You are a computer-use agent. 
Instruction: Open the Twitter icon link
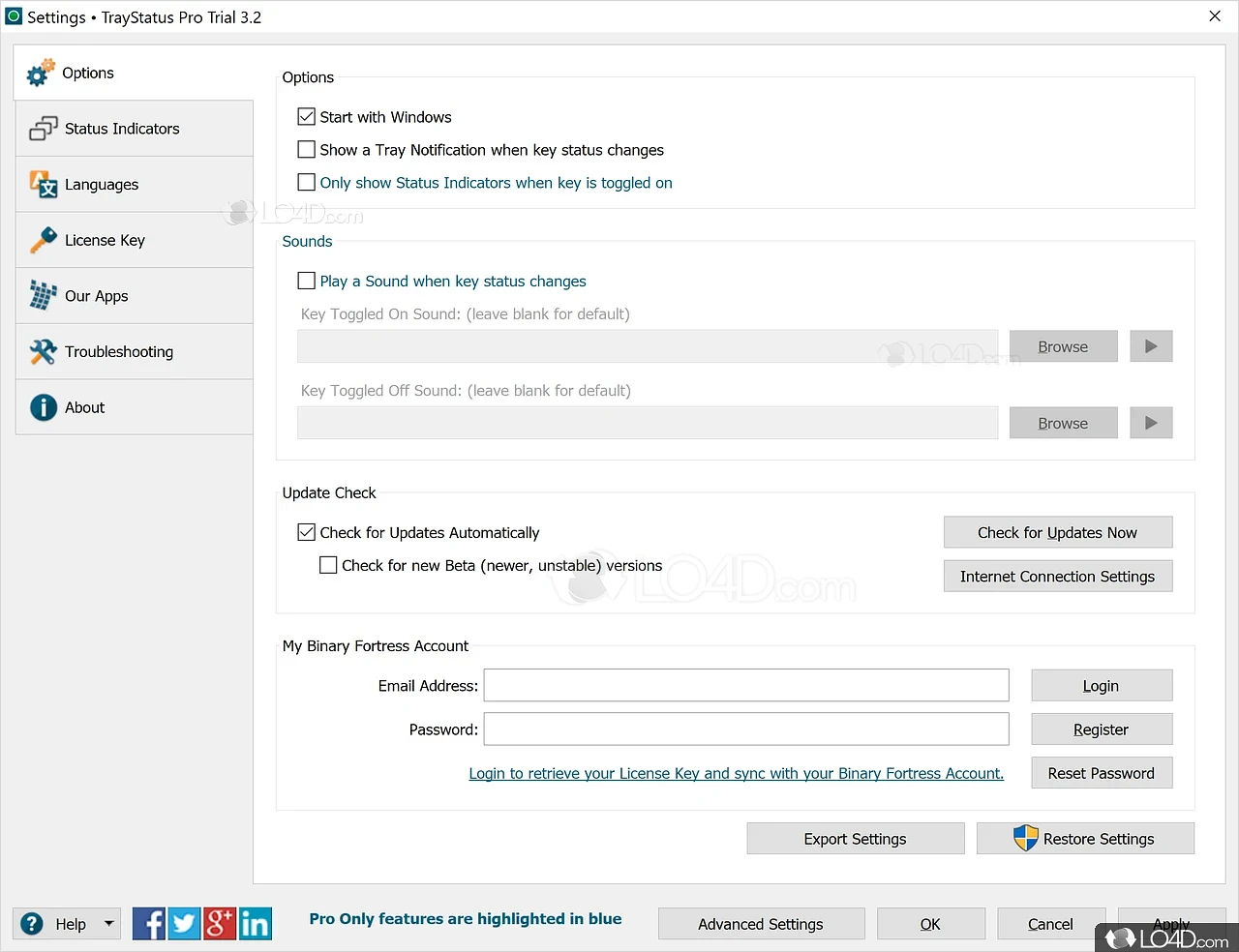point(184,924)
